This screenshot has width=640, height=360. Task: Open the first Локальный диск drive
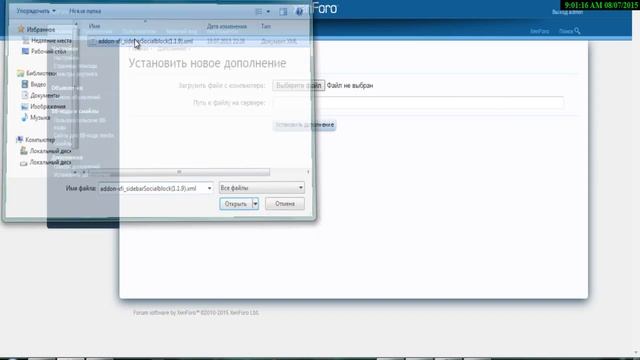46,151
